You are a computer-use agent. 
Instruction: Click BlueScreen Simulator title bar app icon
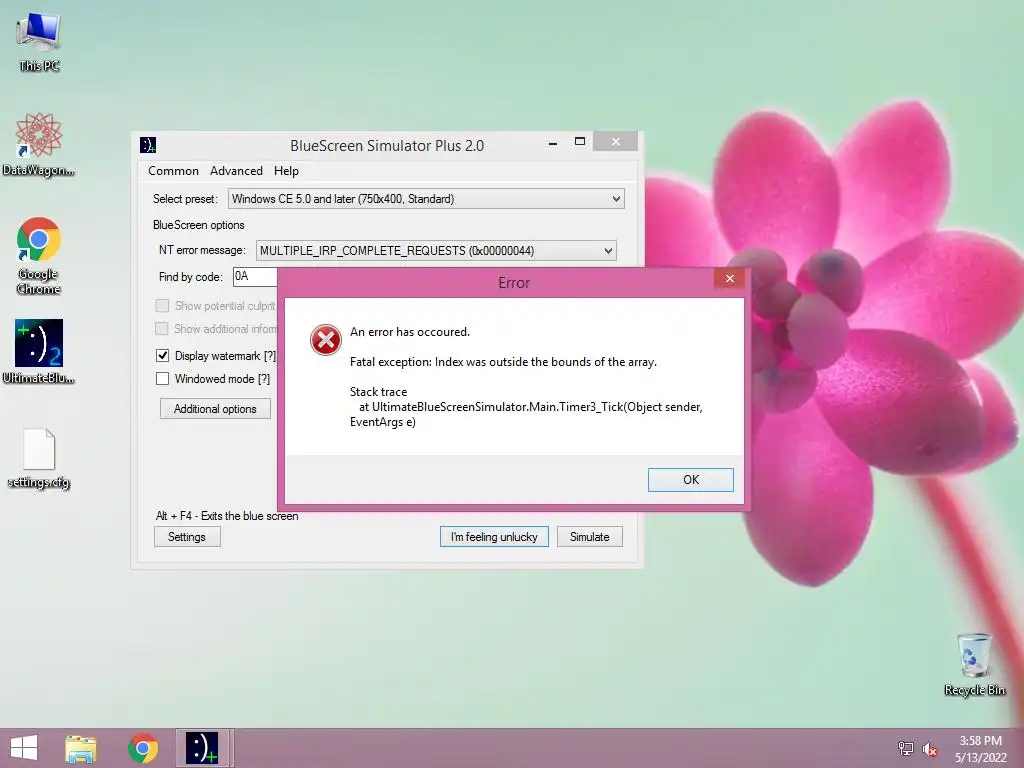coord(148,145)
